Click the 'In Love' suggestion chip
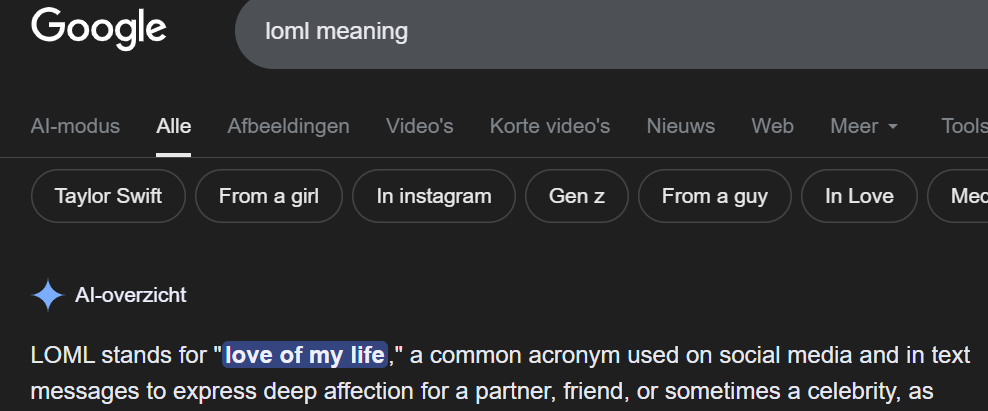 (x=859, y=196)
